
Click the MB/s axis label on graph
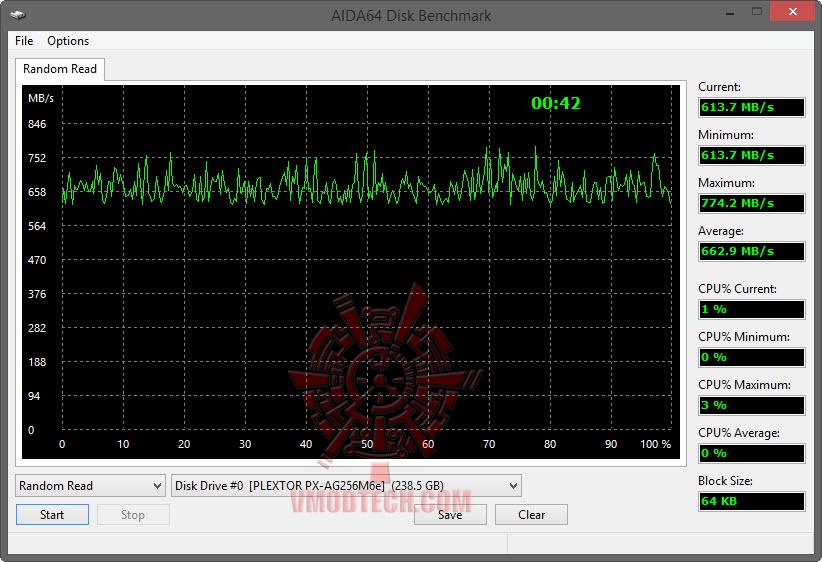pyautogui.click(x=41, y=98)
